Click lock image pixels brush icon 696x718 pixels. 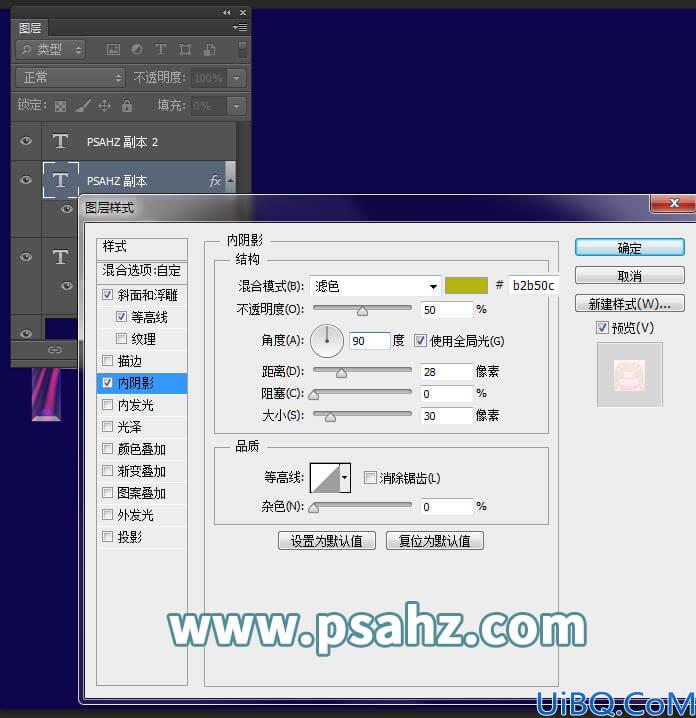click(x=83, y=106)
